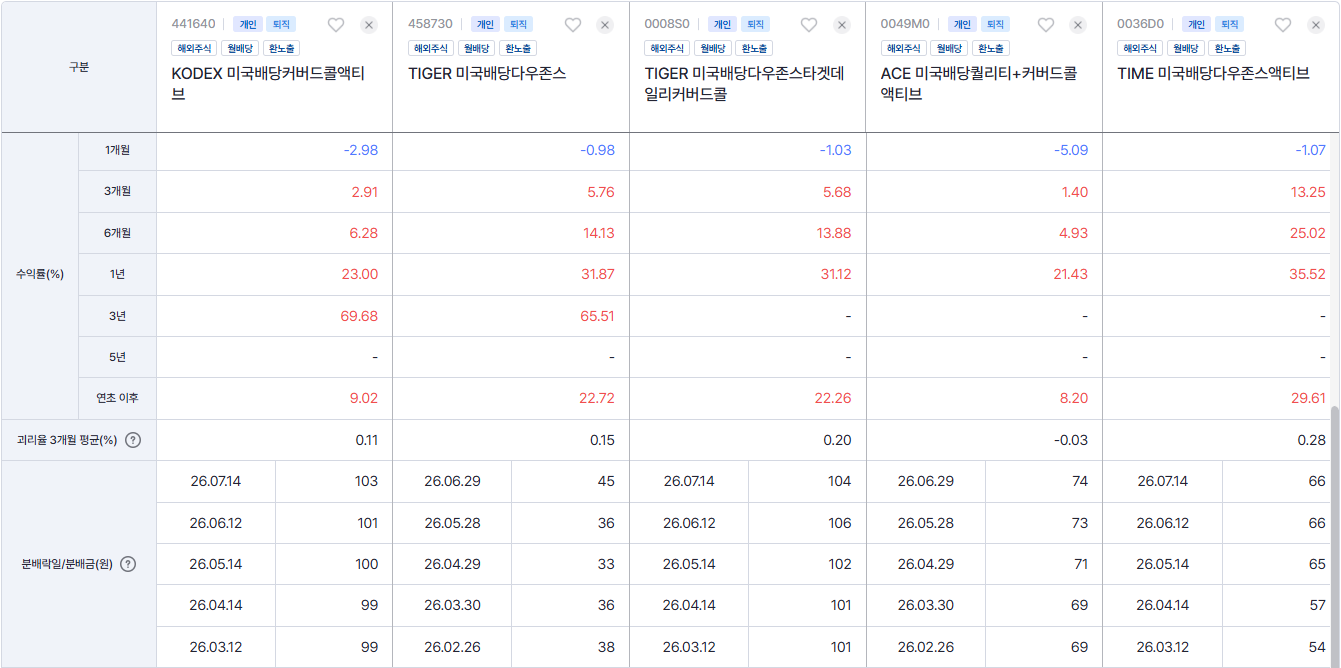Select 환노출 tag under code 0049M0
Image resolution: width=1341 pixels, height=668 pixels.
pos(991,48)
